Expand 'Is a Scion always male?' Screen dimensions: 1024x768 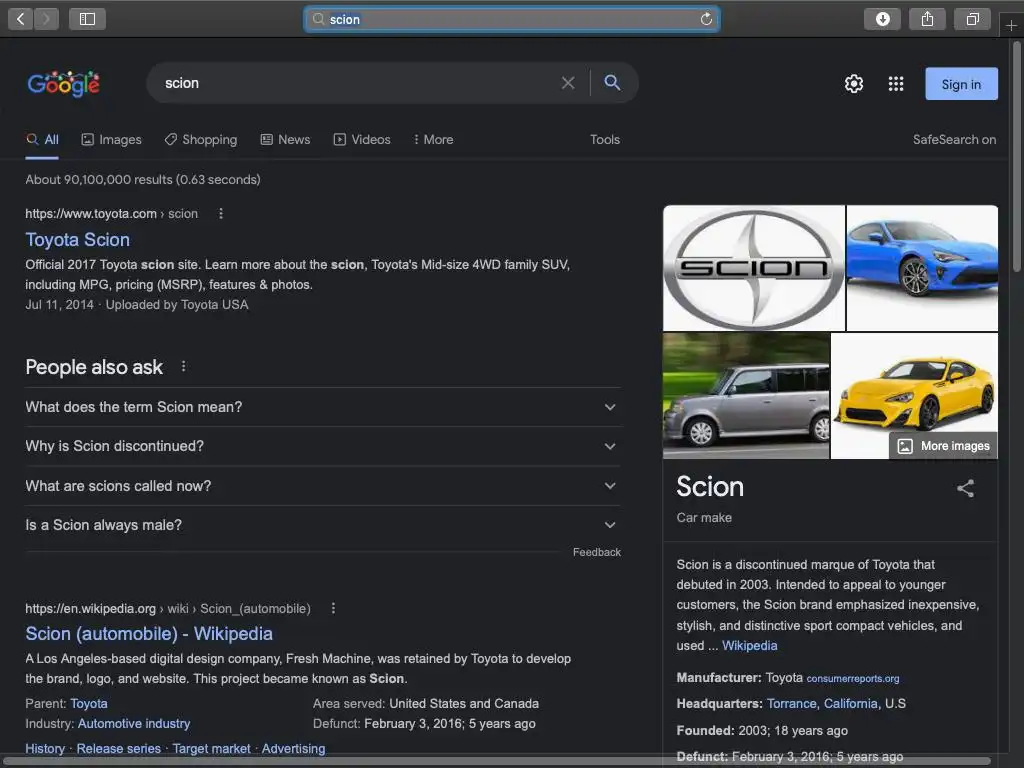[323, 525]
